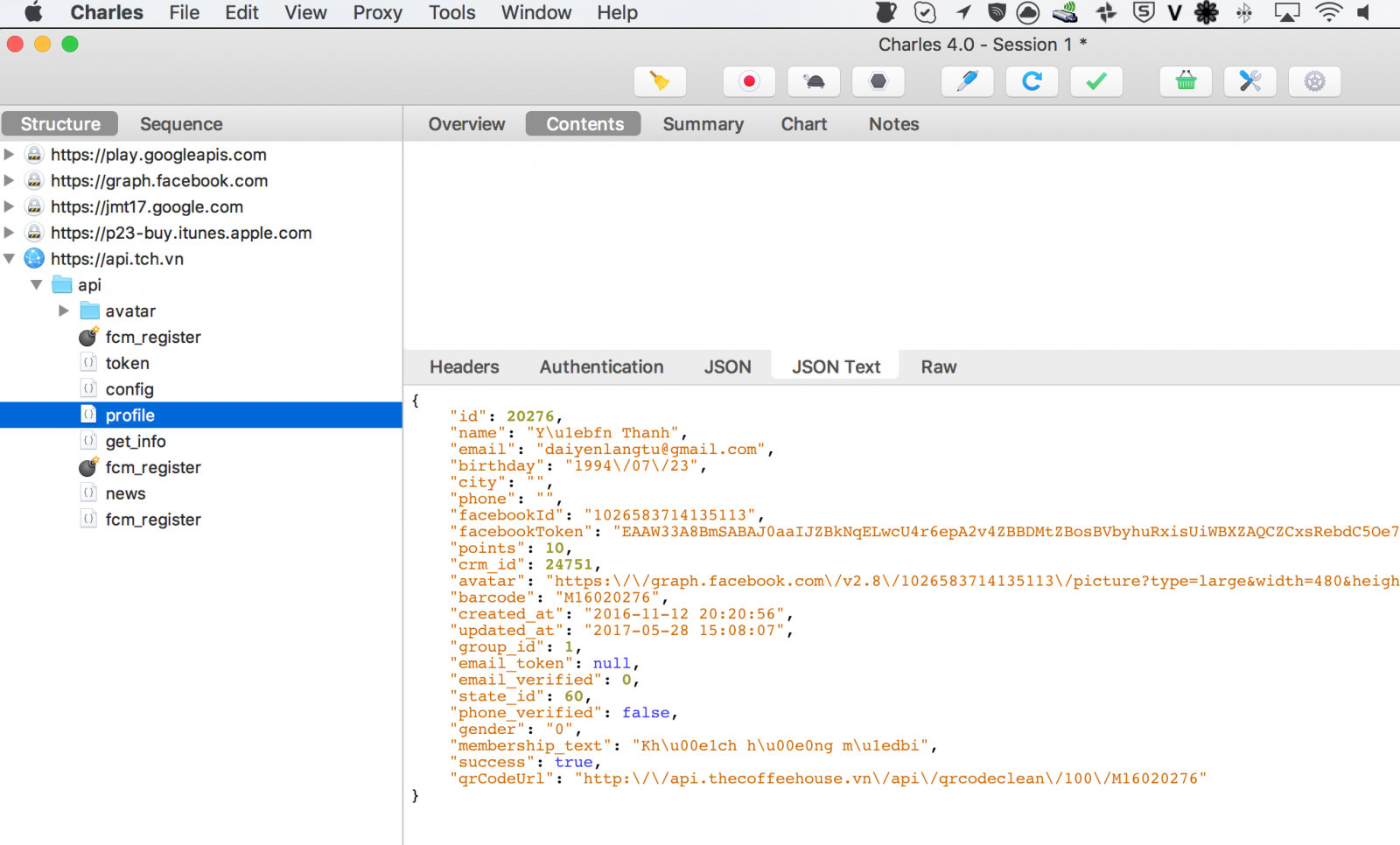Viewport: 1400px width, 845px height.
Task: Open the Window menu
Action: 535,13
